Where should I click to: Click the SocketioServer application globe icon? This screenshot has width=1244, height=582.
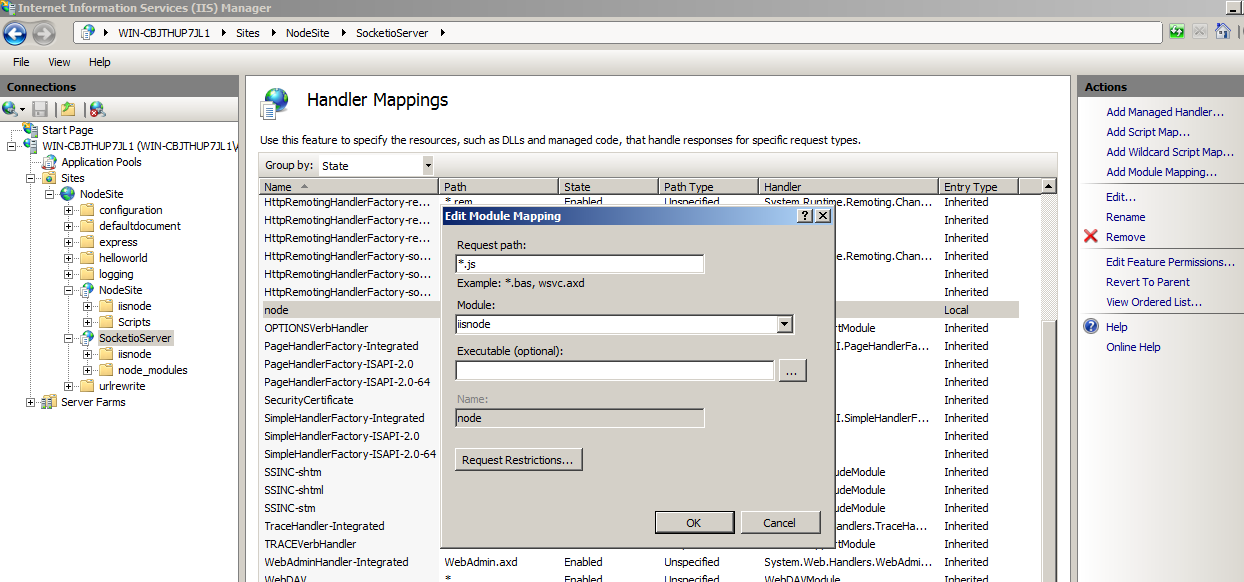pos(87,338)
